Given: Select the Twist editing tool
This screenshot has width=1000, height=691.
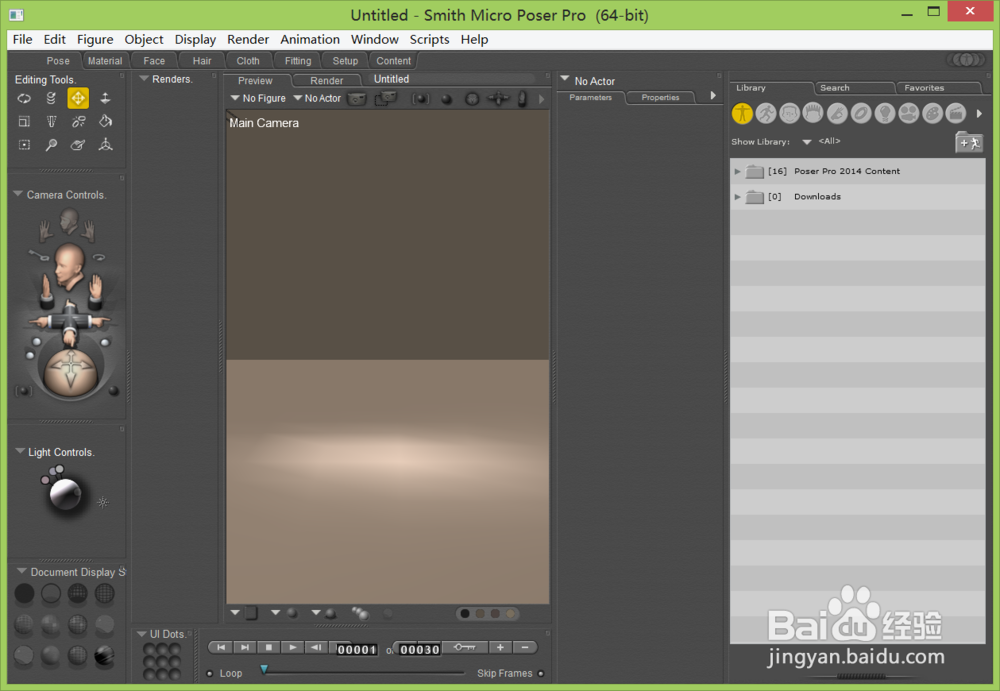Looking at the screenshot, I should [51, 98].
